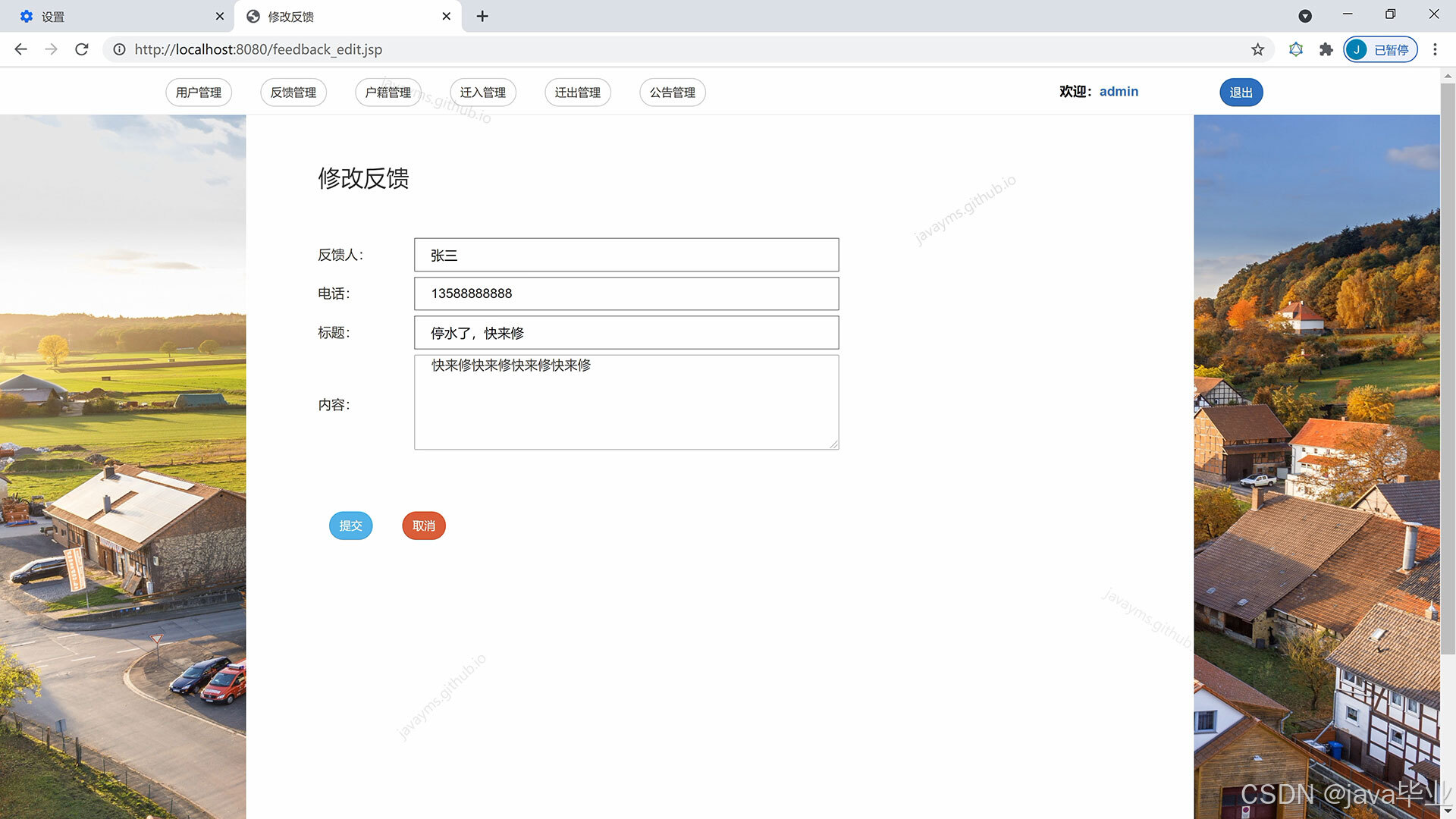Open 用户管理 menu
Screen dimensions: 1456x819
point(199,93)
